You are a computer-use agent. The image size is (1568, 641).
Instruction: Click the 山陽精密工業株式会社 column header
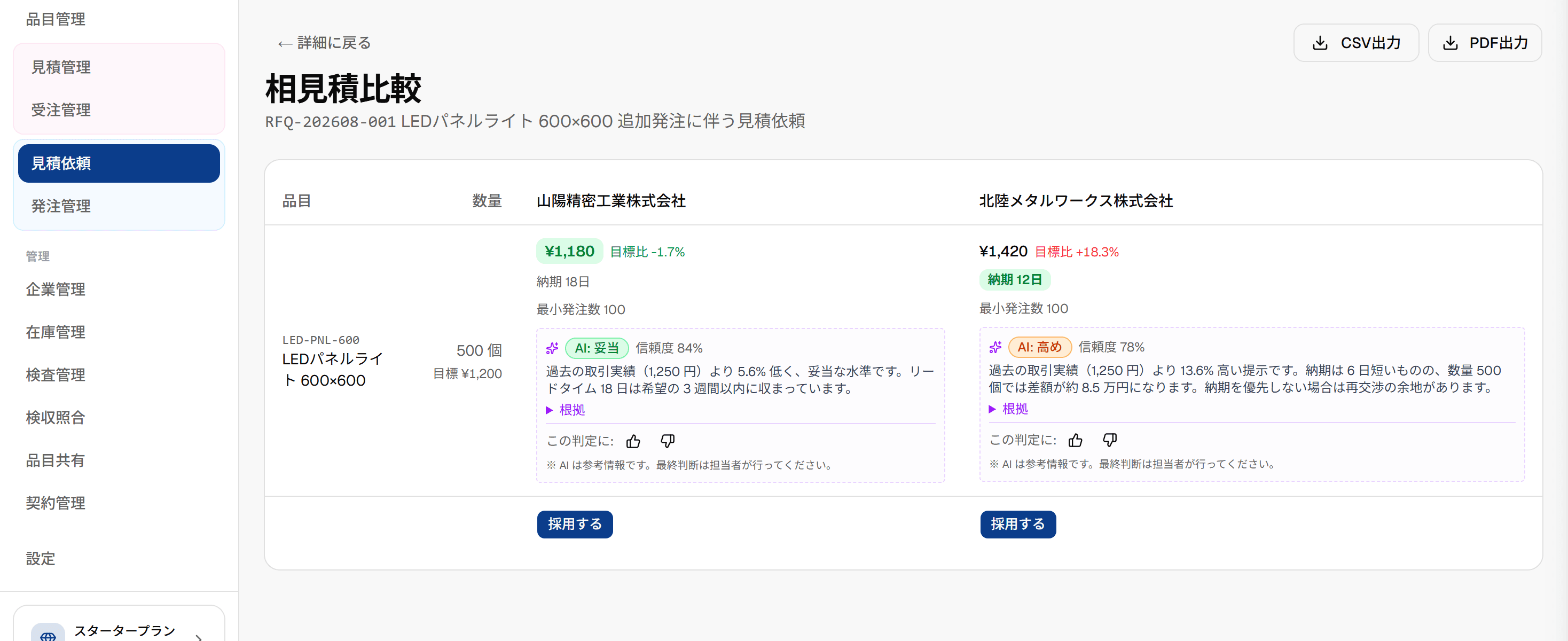pyautogui.click(x=610, y=200)
